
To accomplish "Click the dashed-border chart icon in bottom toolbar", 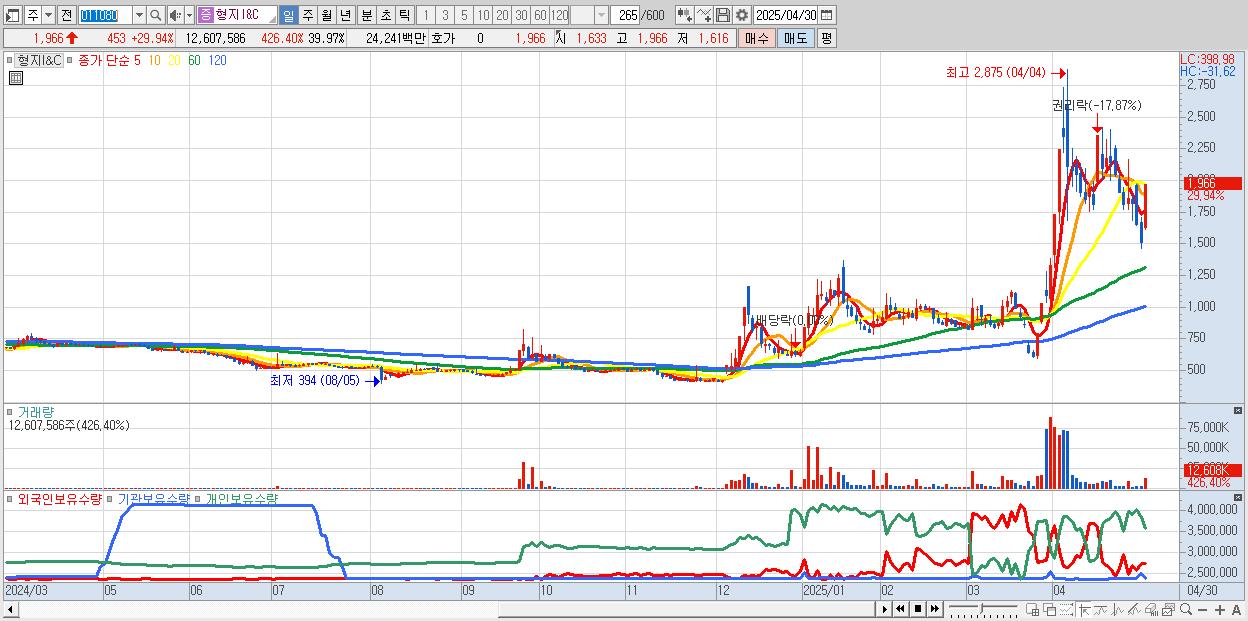I will (x=1066, y=609).
